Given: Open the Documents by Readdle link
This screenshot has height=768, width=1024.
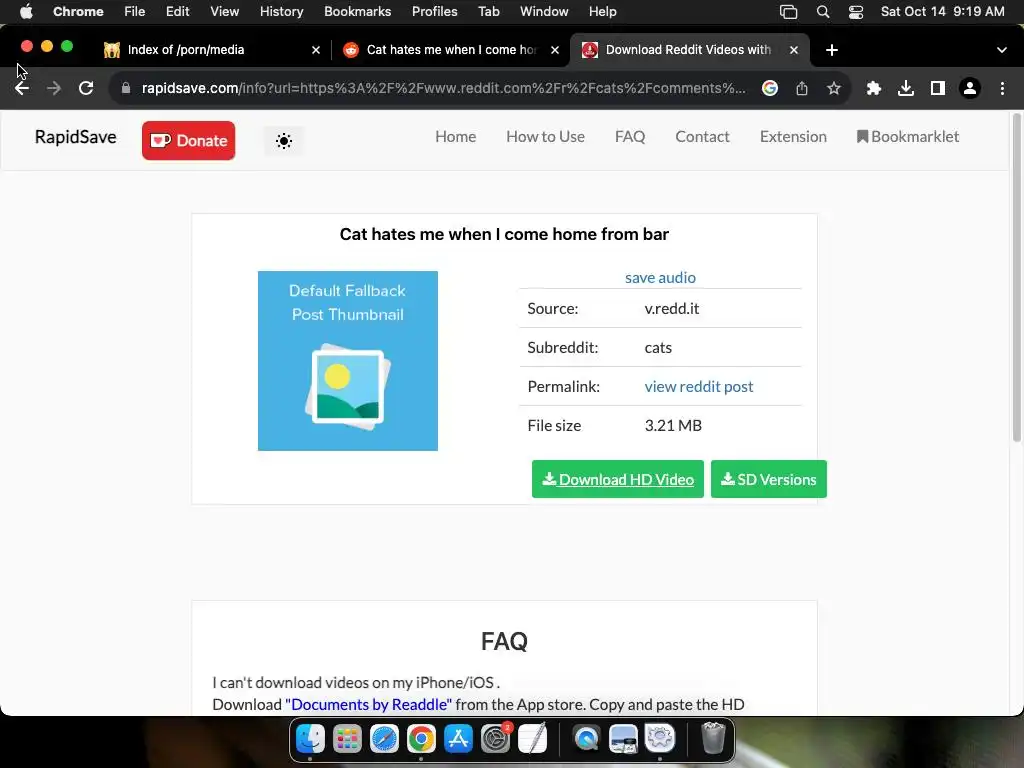Looking at the screenshot, I should point(368,705).
